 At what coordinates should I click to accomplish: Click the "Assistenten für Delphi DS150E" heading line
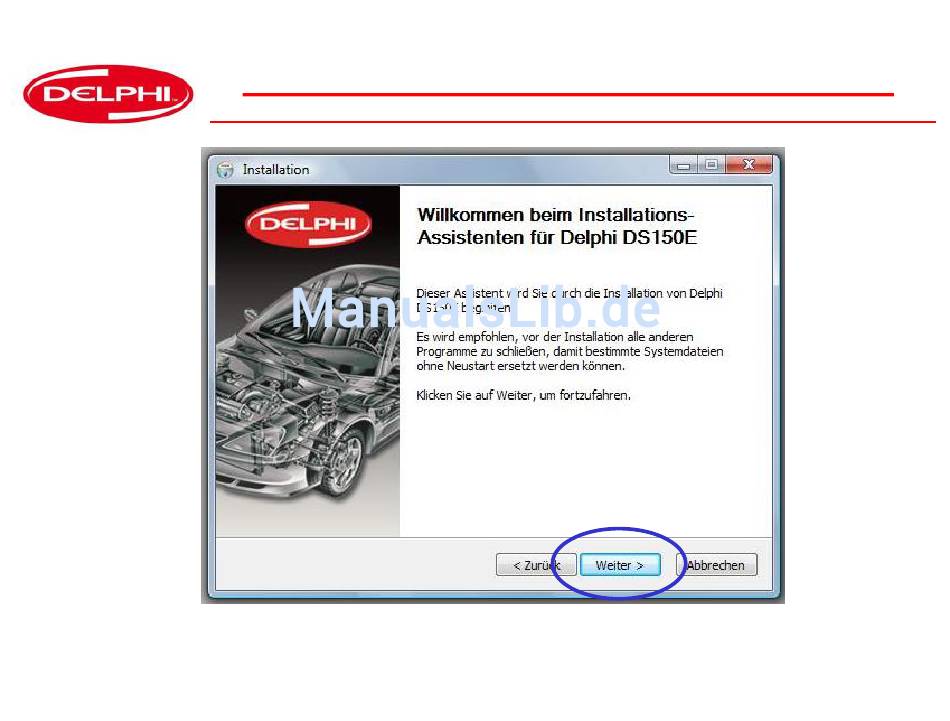click(562, 238)
